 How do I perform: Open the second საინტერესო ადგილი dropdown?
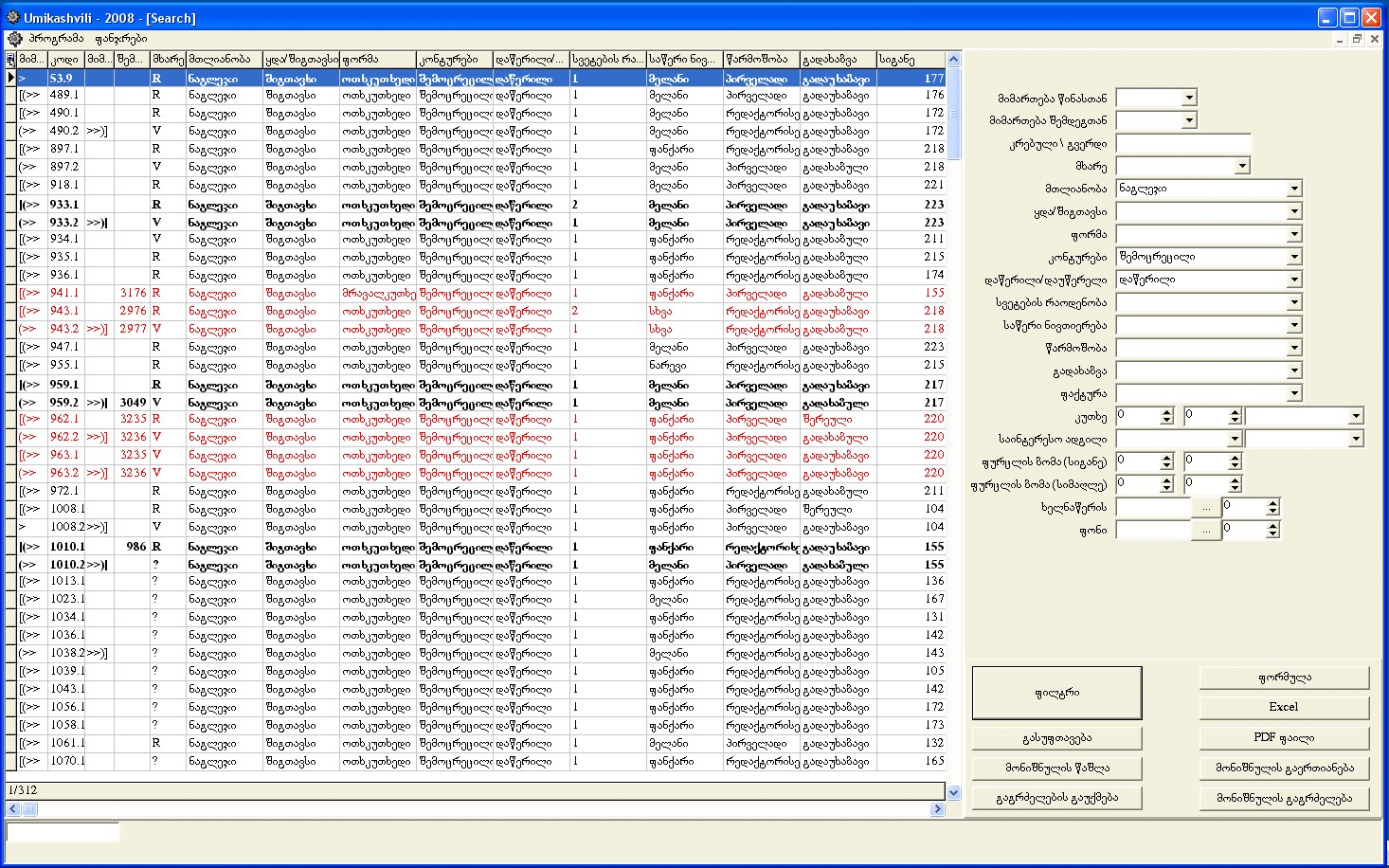(x=1356, y=439)
